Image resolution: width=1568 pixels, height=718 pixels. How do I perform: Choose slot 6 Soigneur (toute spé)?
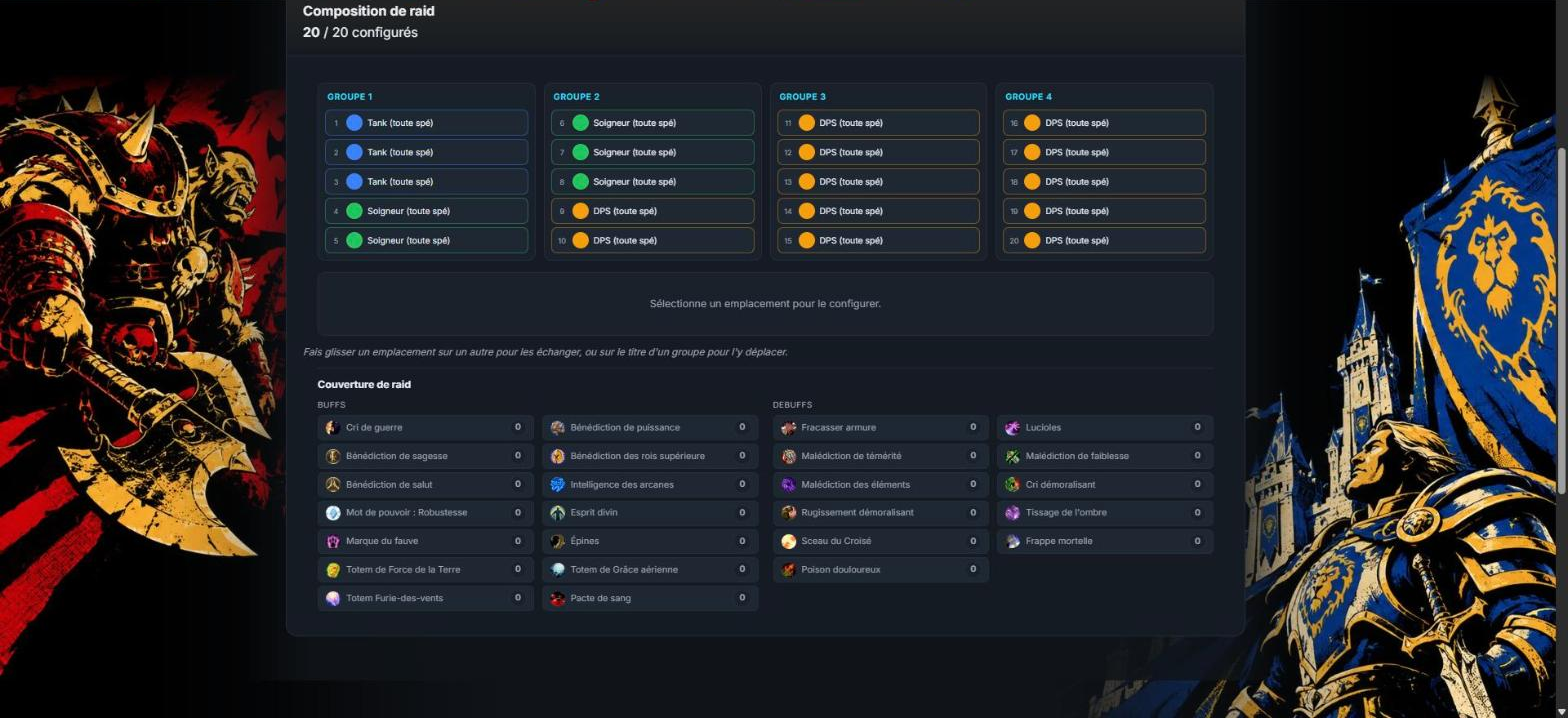[x=653, y=123]
